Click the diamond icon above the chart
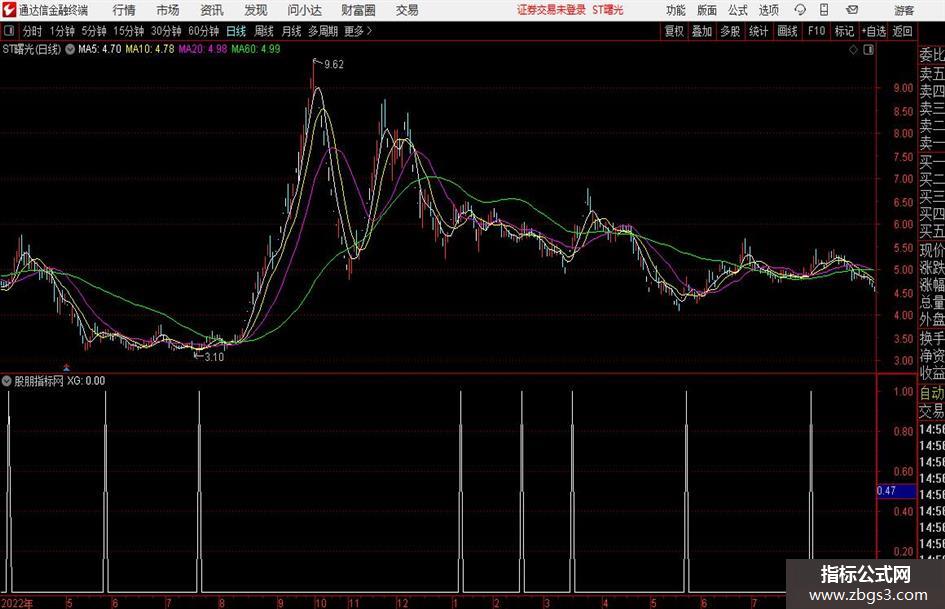The image size is (945, 609). [x=853, y=50]
